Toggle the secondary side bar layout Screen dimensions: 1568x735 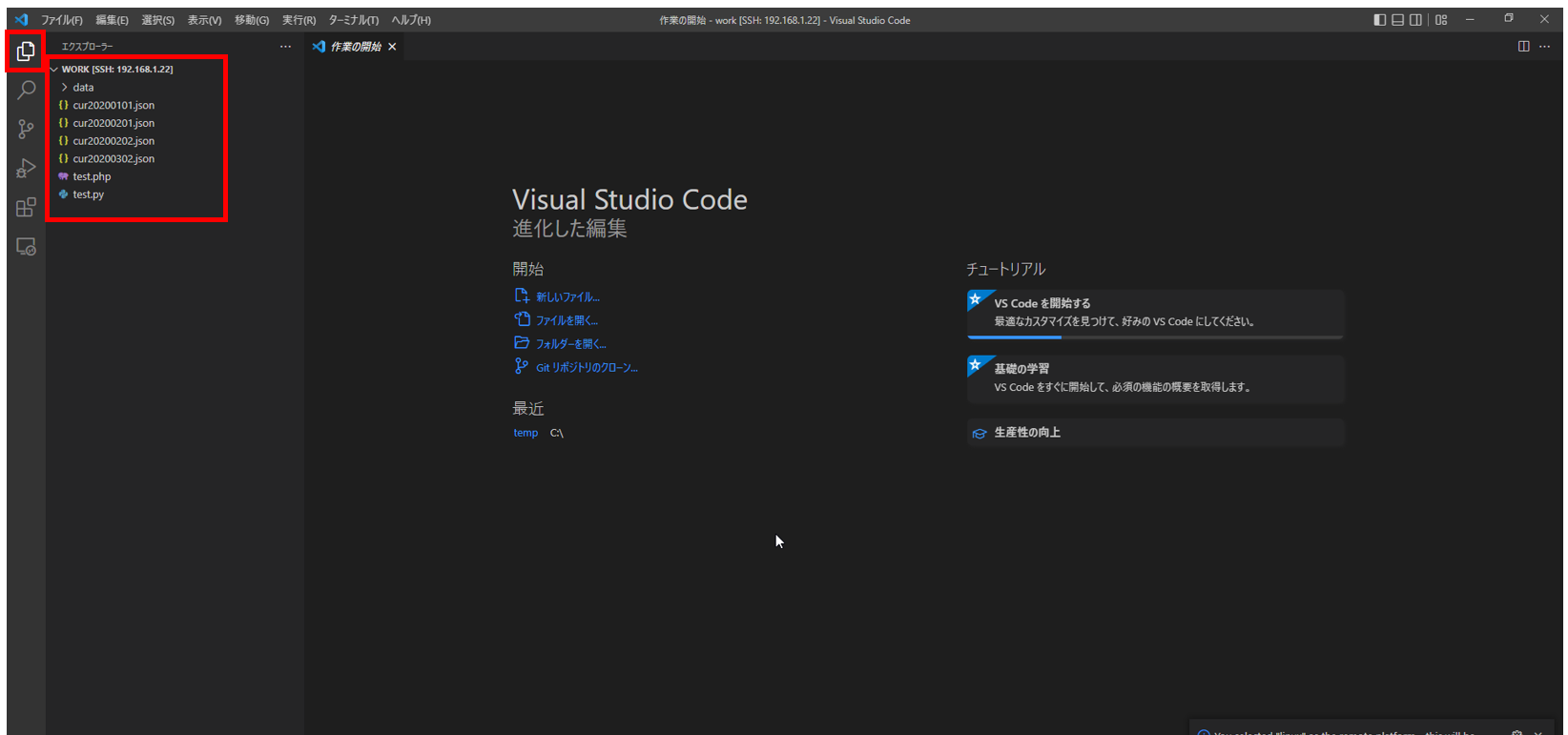click(x=1415, y=19)
